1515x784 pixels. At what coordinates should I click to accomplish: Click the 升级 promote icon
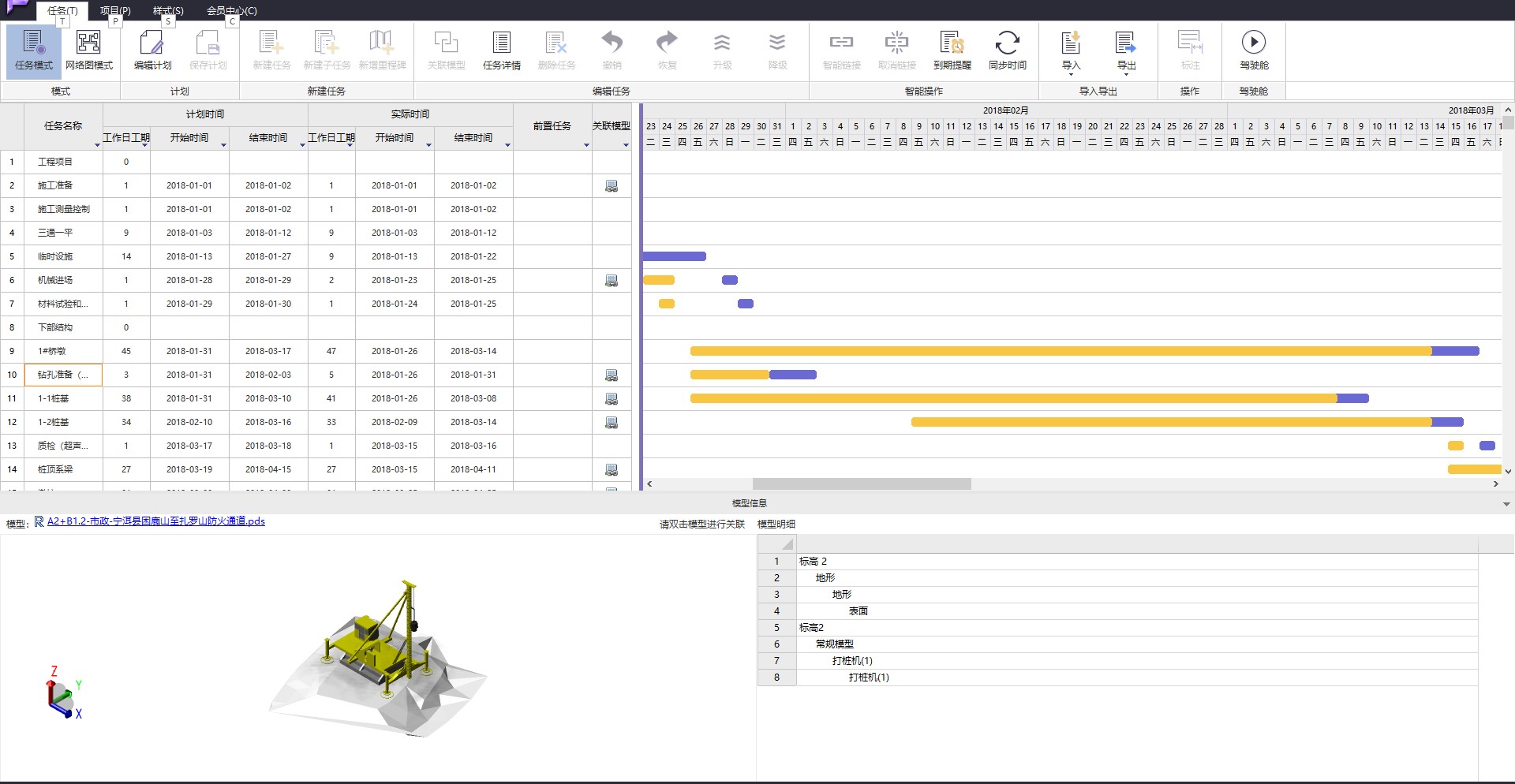point(722,50)
